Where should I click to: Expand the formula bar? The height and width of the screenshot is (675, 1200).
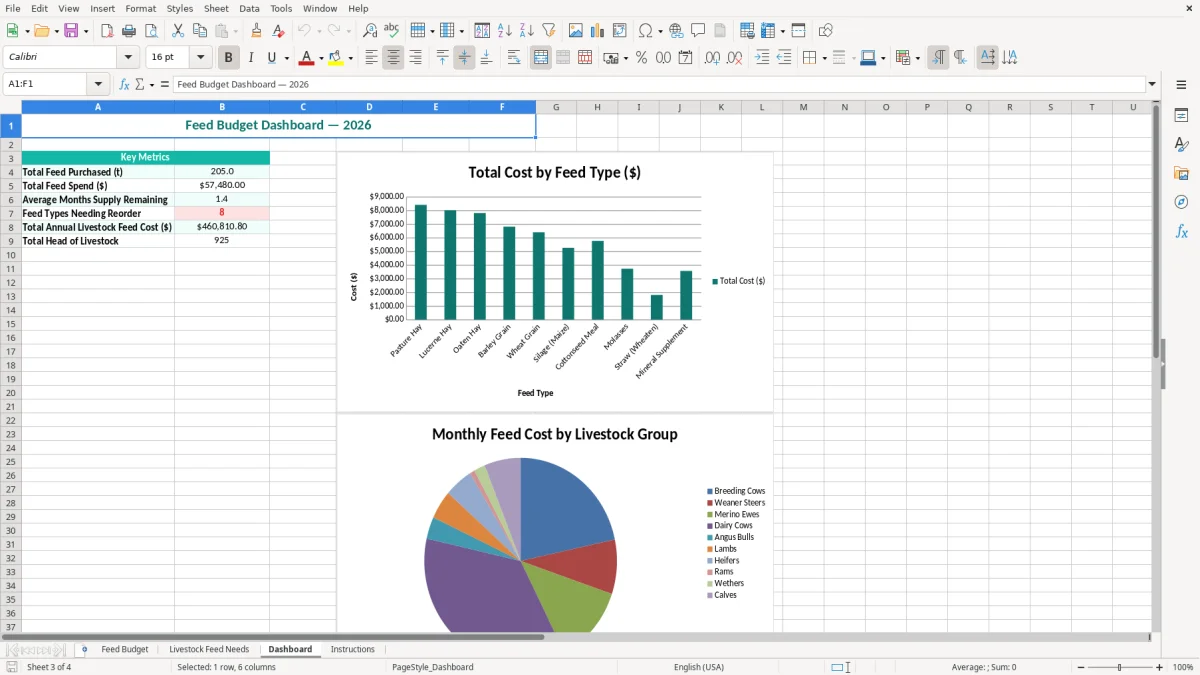pos(1152,85)
